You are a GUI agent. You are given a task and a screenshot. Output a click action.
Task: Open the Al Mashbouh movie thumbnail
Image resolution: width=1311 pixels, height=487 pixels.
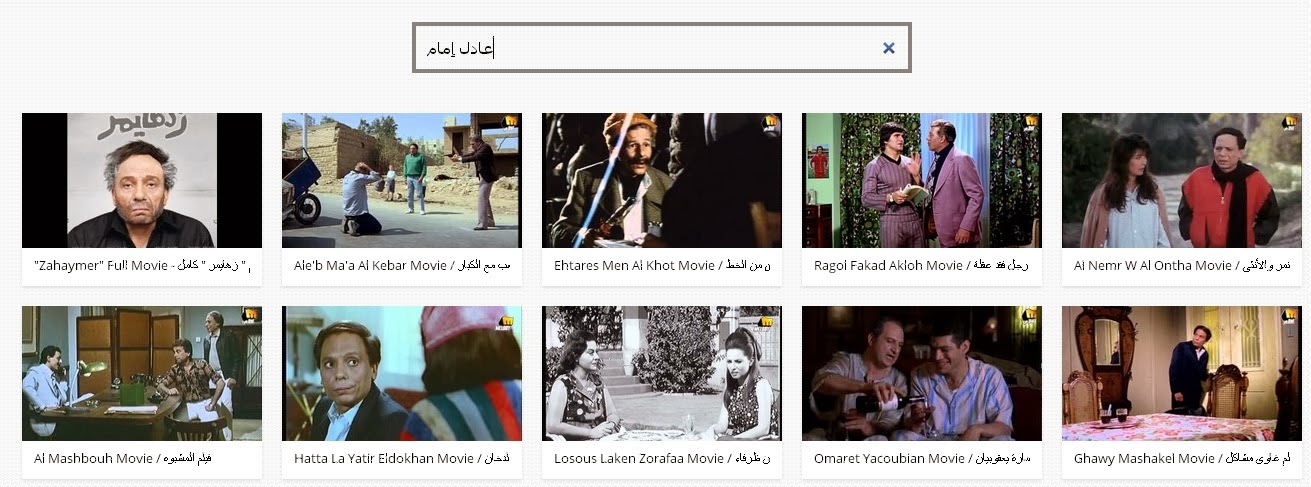click(142, 373)
